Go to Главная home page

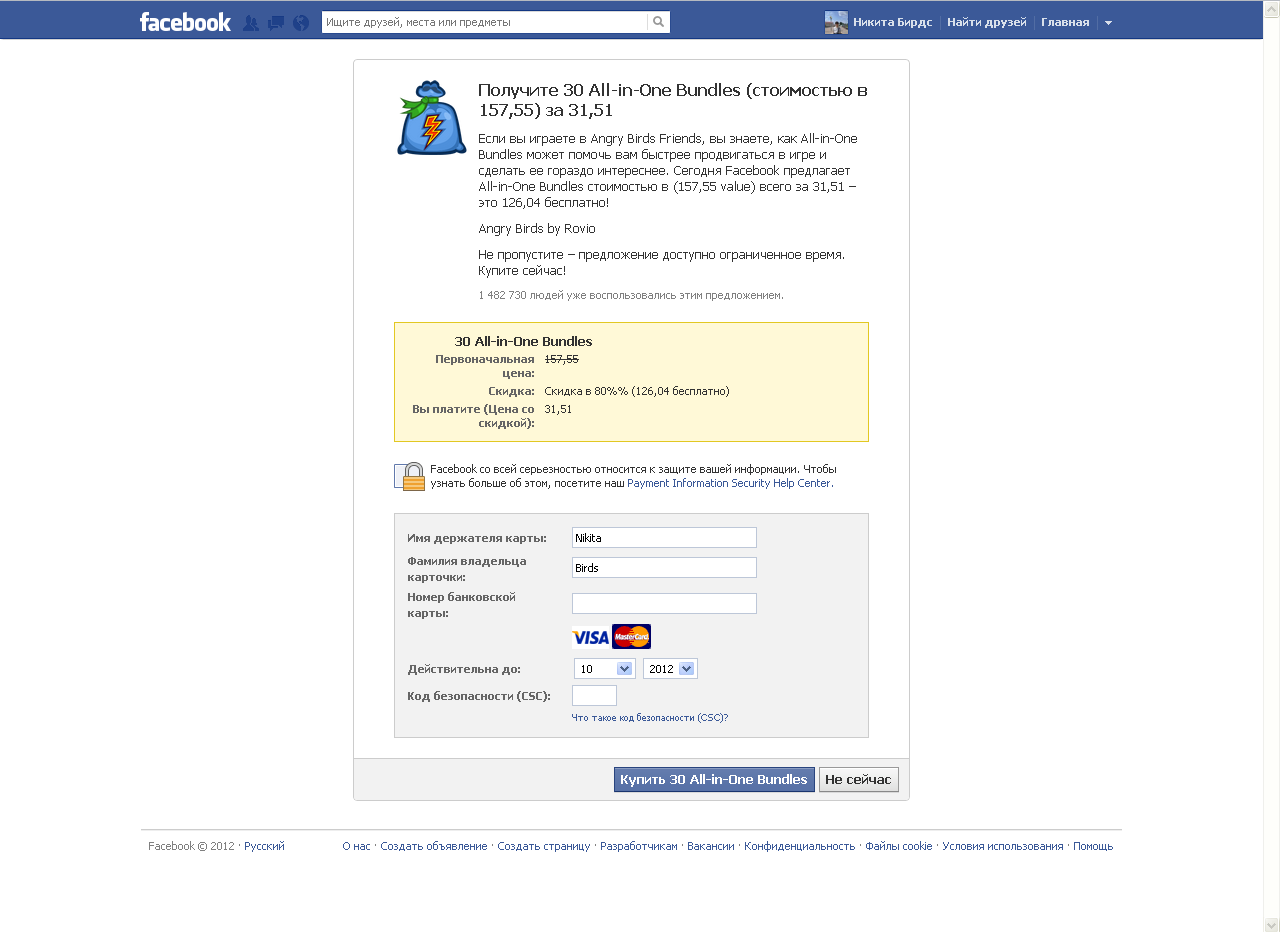point(1065,22)
